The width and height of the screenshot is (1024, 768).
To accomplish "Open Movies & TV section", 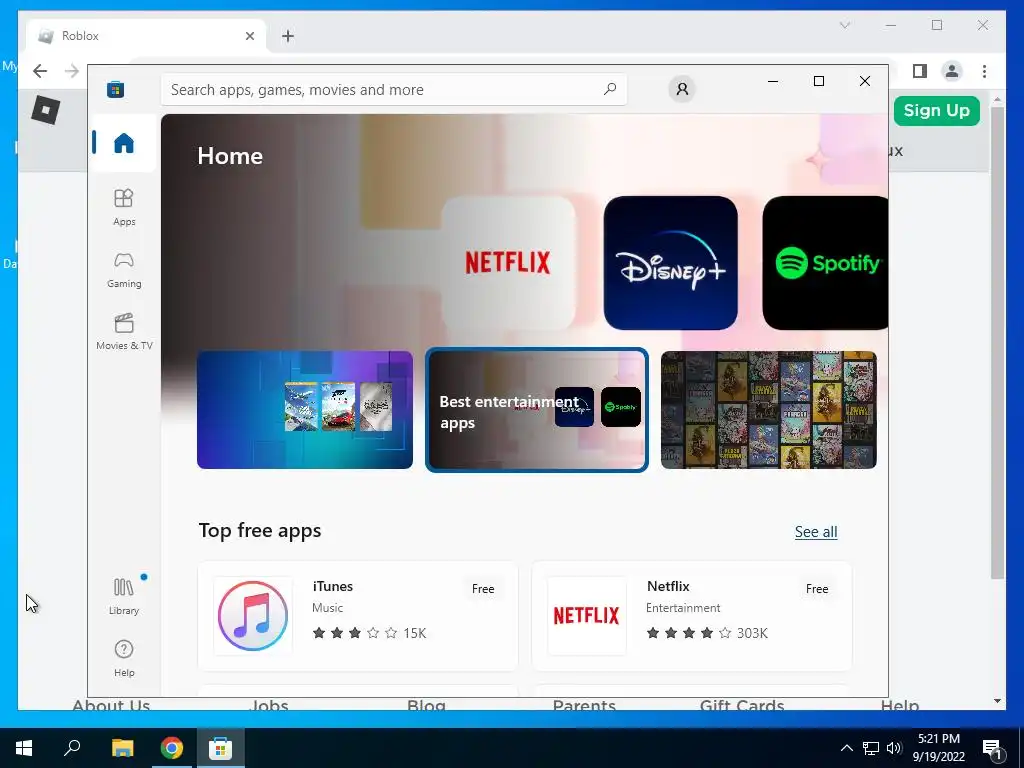I will 123,332.
